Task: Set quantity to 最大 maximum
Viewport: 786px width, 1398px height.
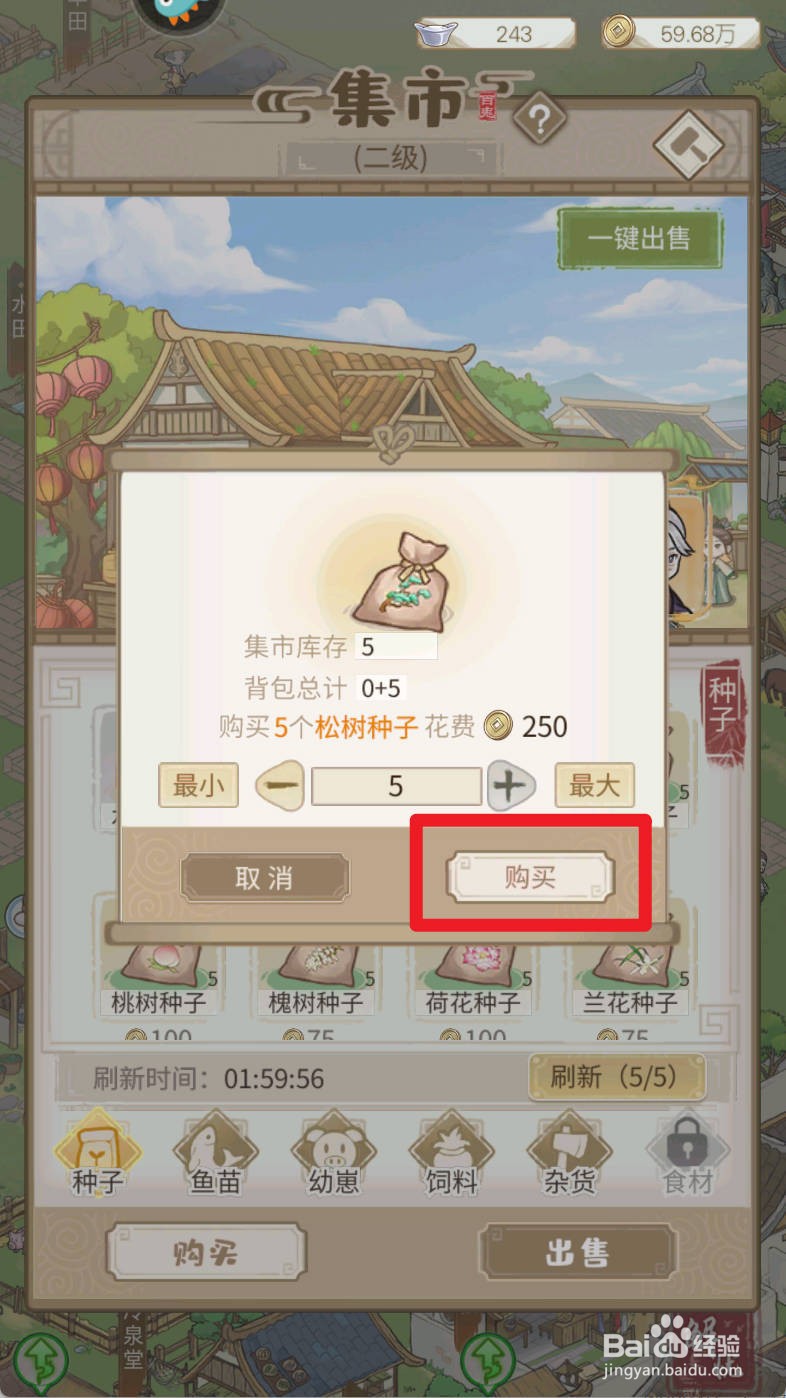Action: pyautogui.click(x=595, y=785)
